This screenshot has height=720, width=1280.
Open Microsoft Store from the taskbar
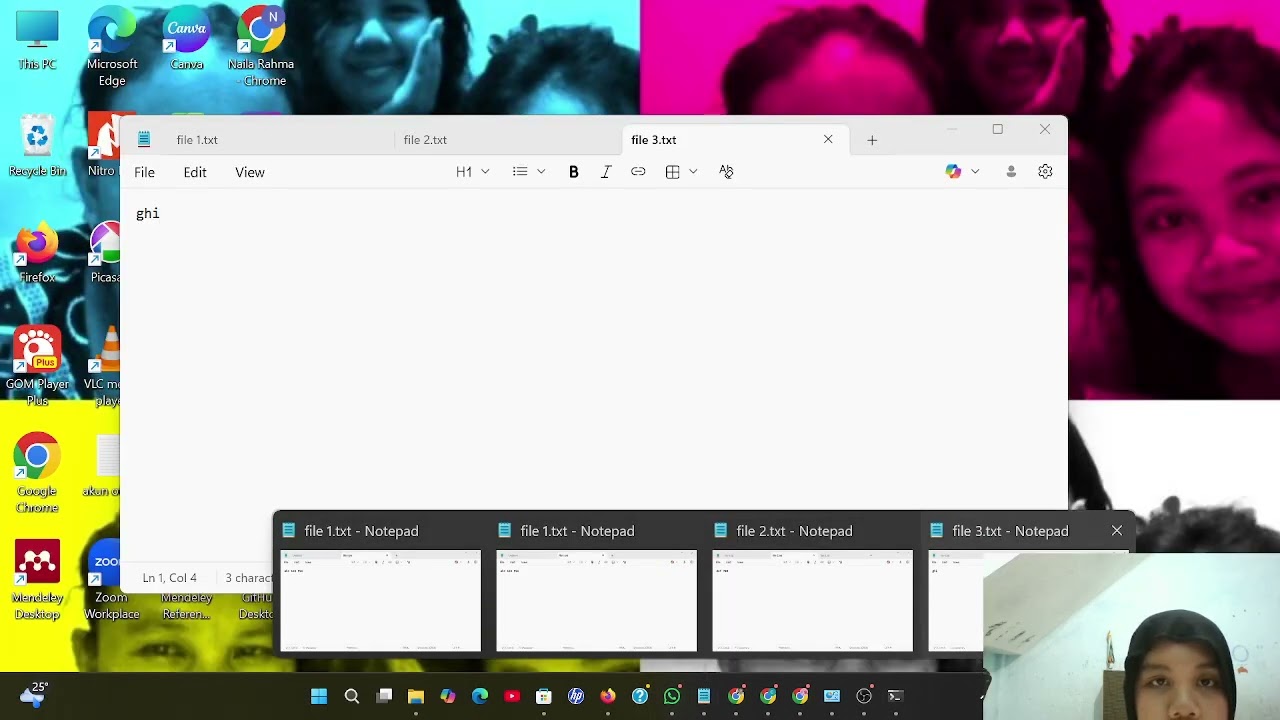click(544, 696)
